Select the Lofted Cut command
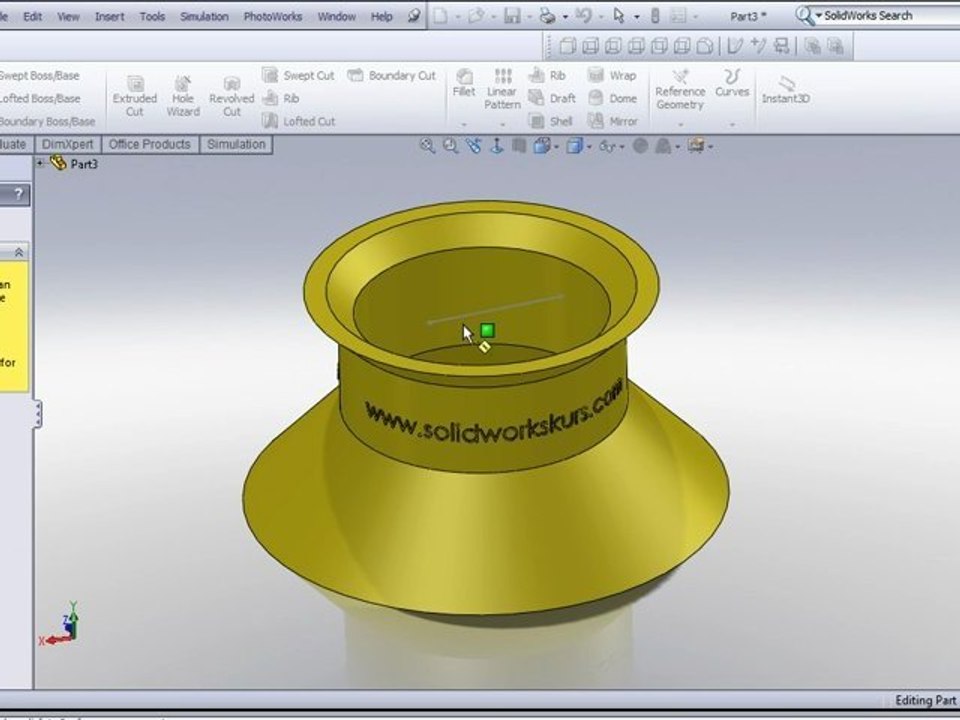This screenshot has height=720, width=960. (299, 121)
